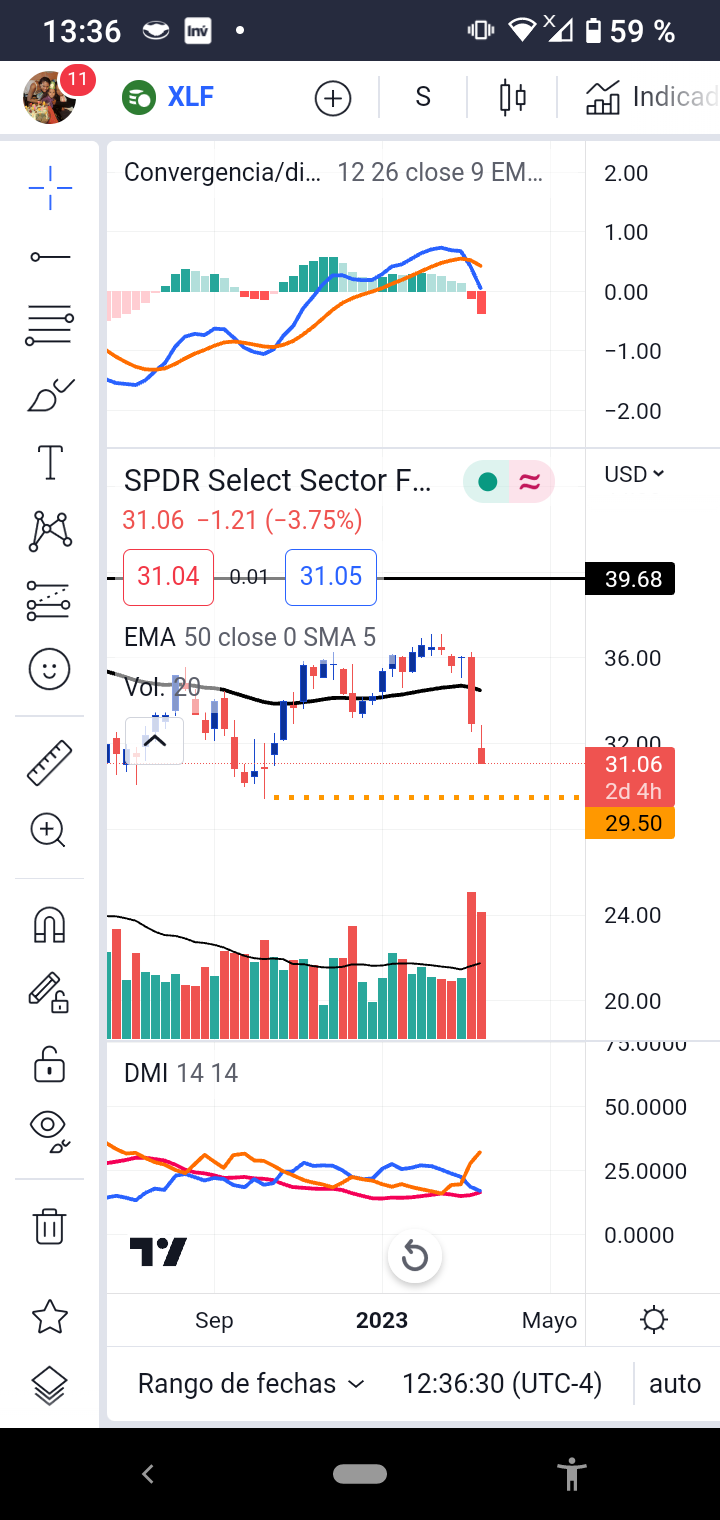Change the S timeframe interval
This screenshot has height=1520, width=720.
click(423, 97)
